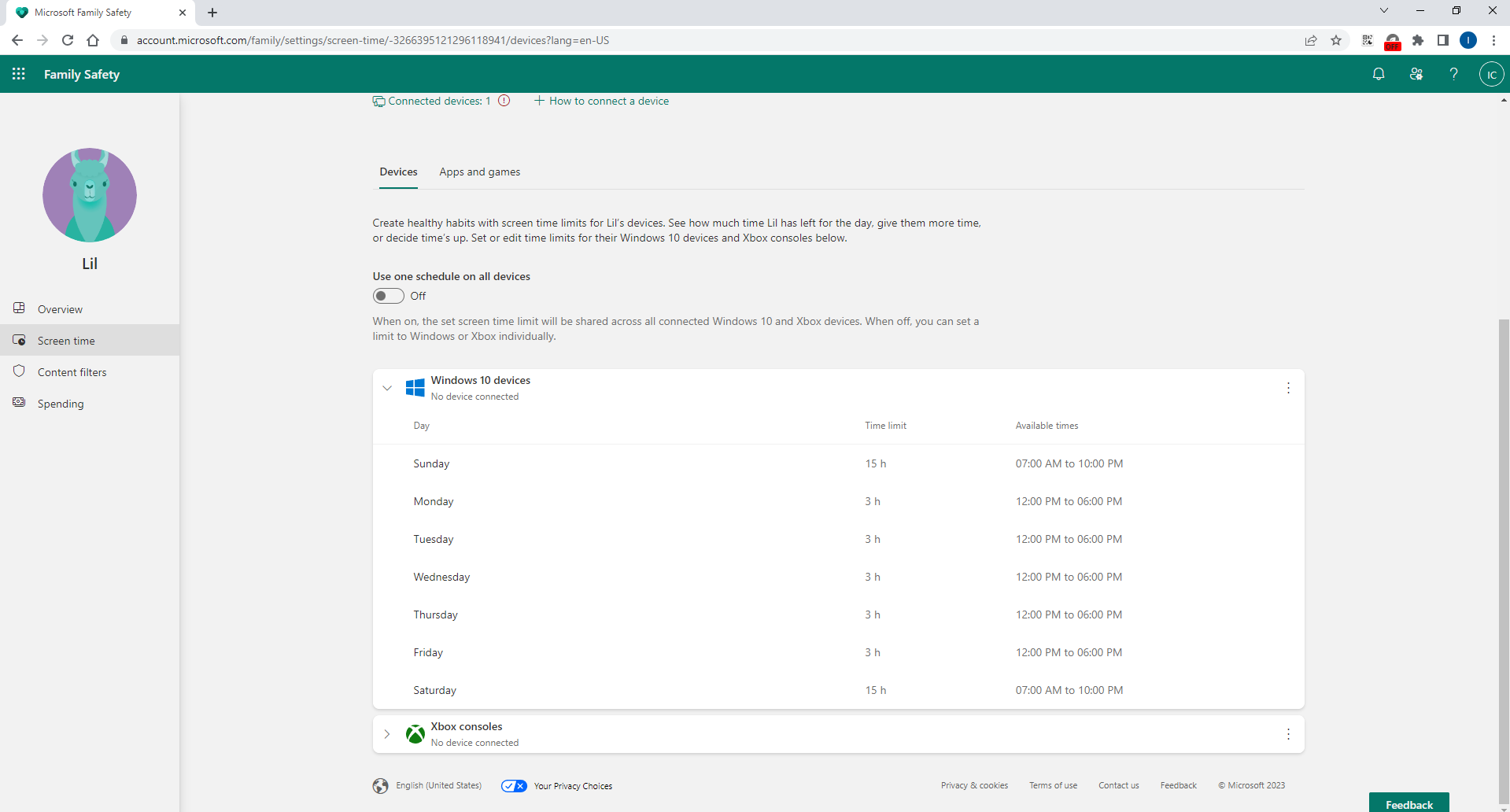The image size is (1510, 812).
Task: Click the browser forward arrow
Action: pyautogui.click(x=42, y=40)
